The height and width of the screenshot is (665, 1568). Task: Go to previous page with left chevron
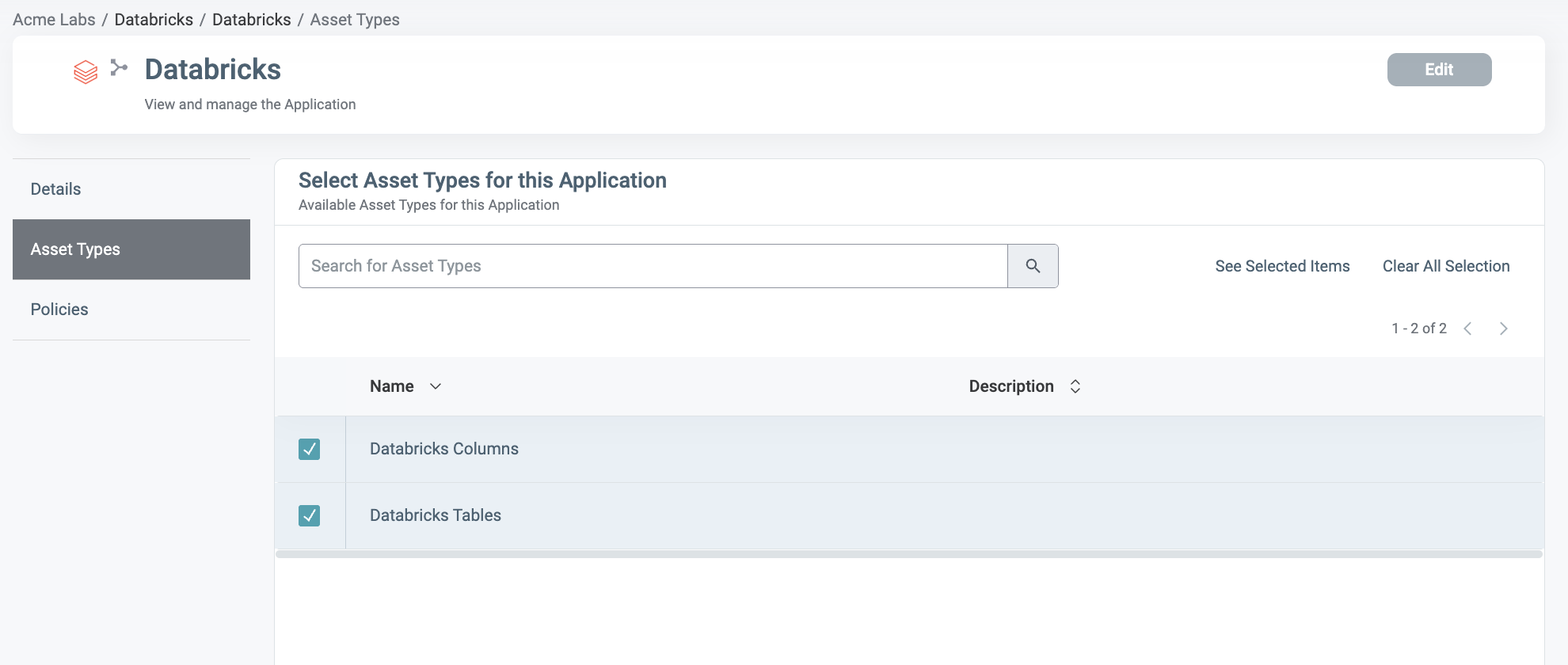point(1467,329)
